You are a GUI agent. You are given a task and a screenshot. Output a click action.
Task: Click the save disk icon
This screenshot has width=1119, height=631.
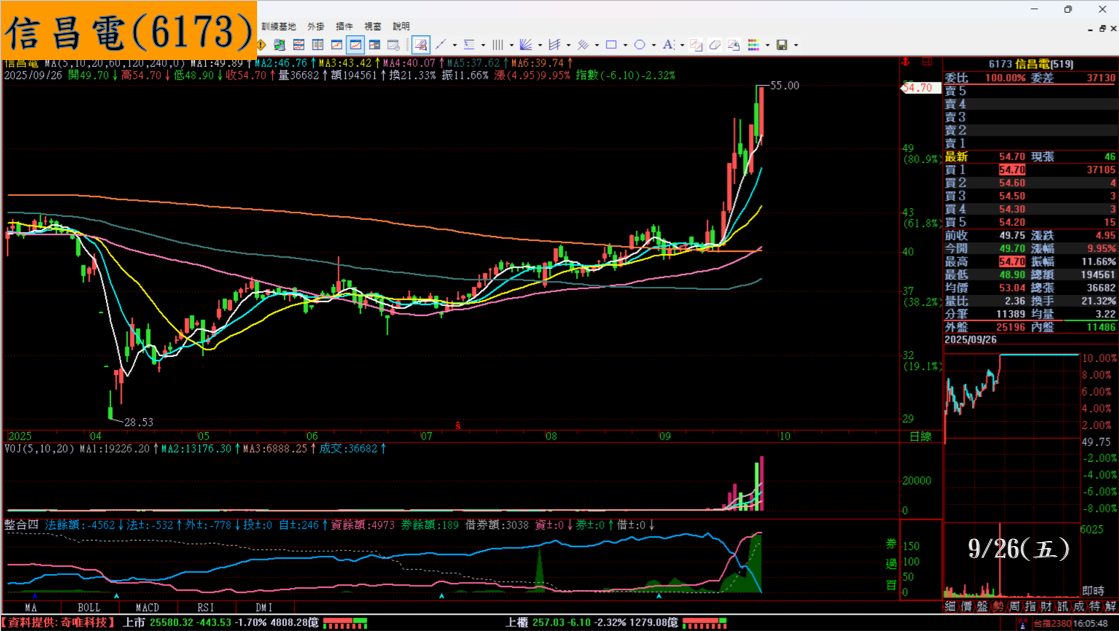pyautogui.click(x=781, y=45)
